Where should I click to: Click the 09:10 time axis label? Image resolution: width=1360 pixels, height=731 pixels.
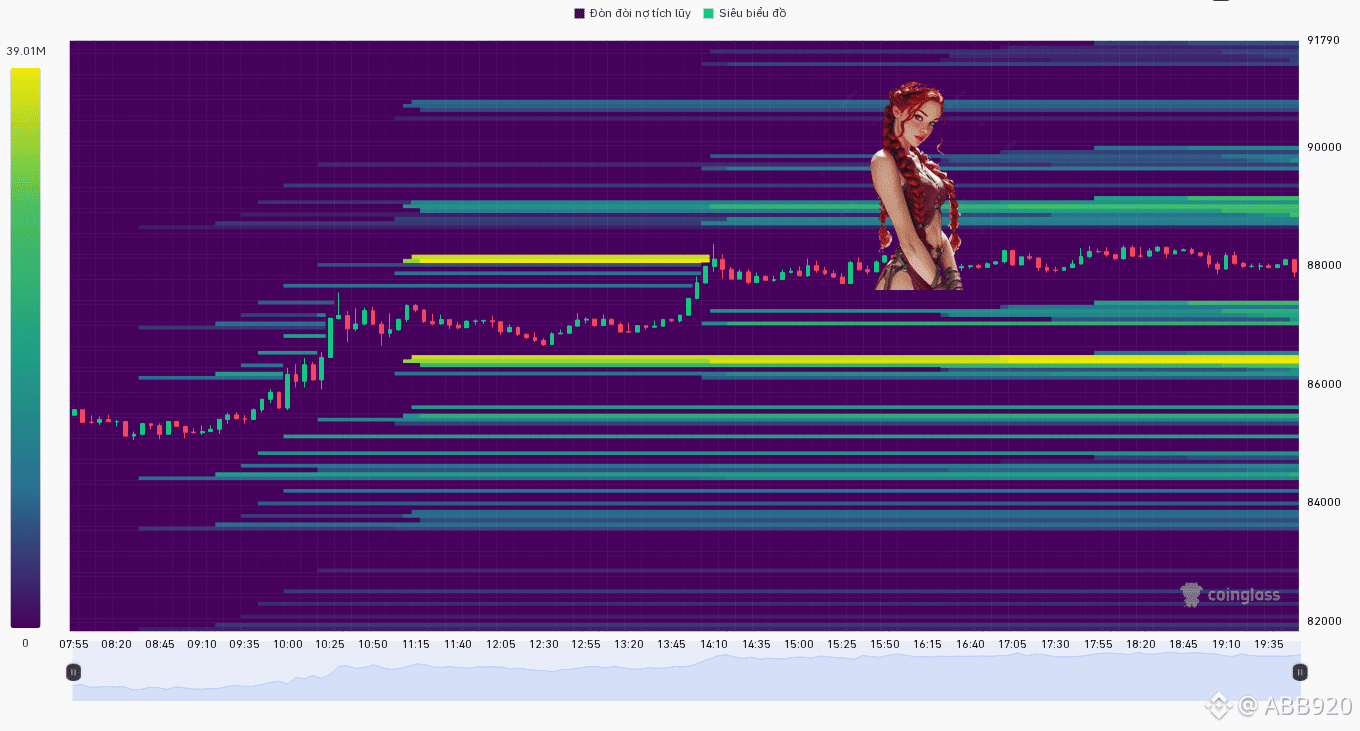(x=202, y=645)
